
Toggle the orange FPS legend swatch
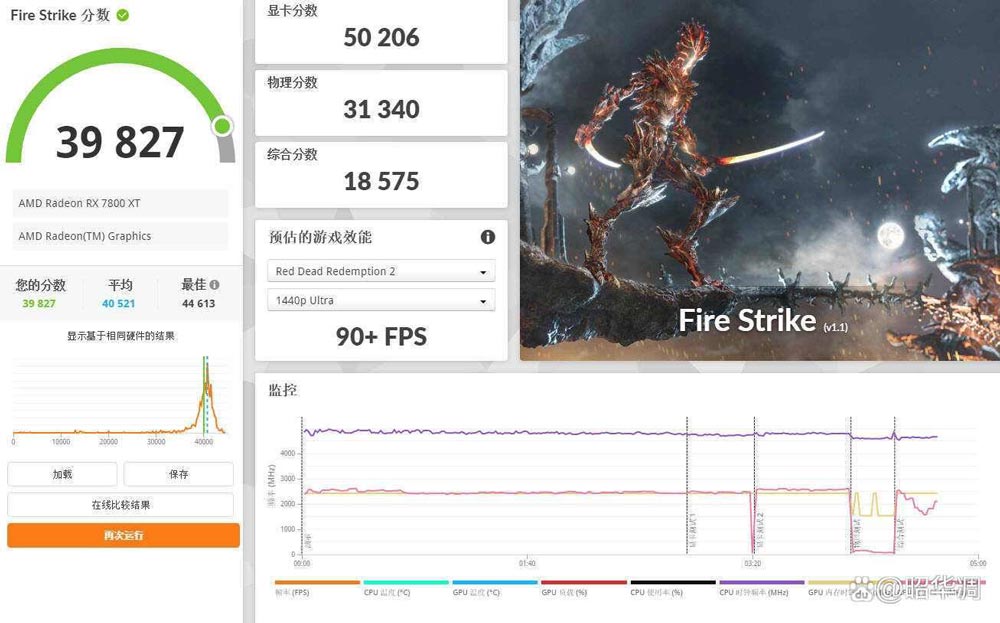pos(317,582)
